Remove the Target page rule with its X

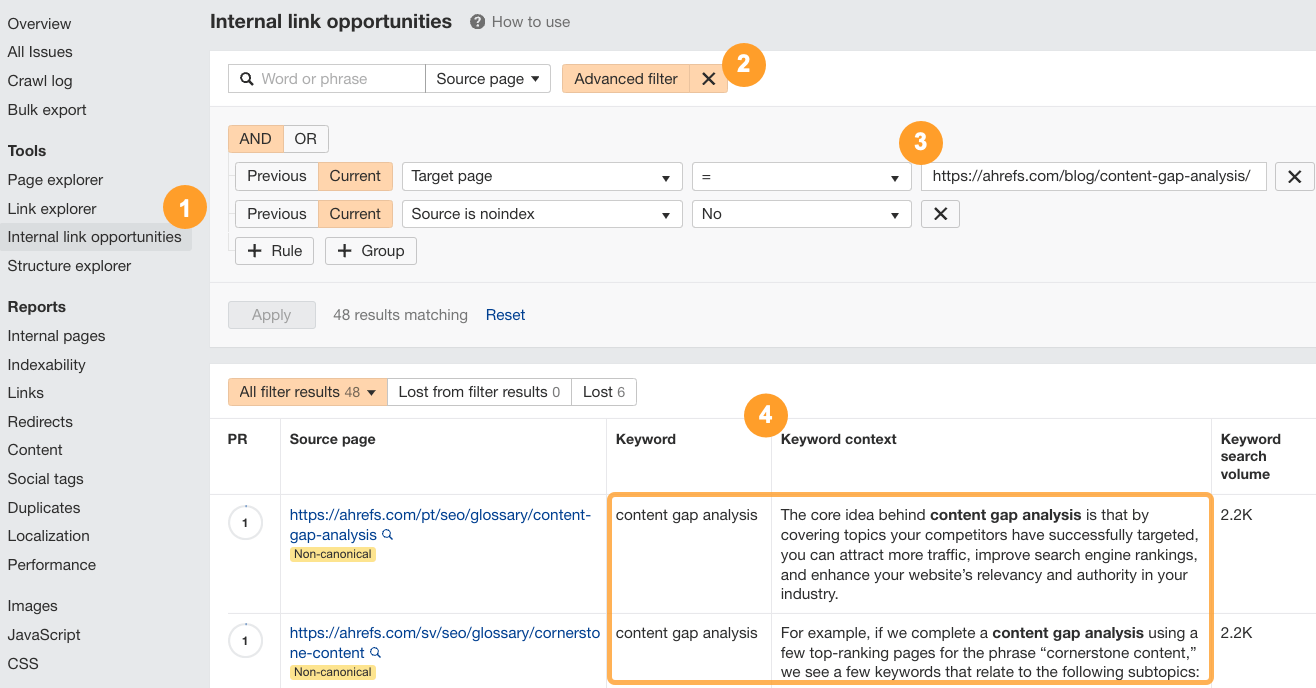tap(1294, 176)
